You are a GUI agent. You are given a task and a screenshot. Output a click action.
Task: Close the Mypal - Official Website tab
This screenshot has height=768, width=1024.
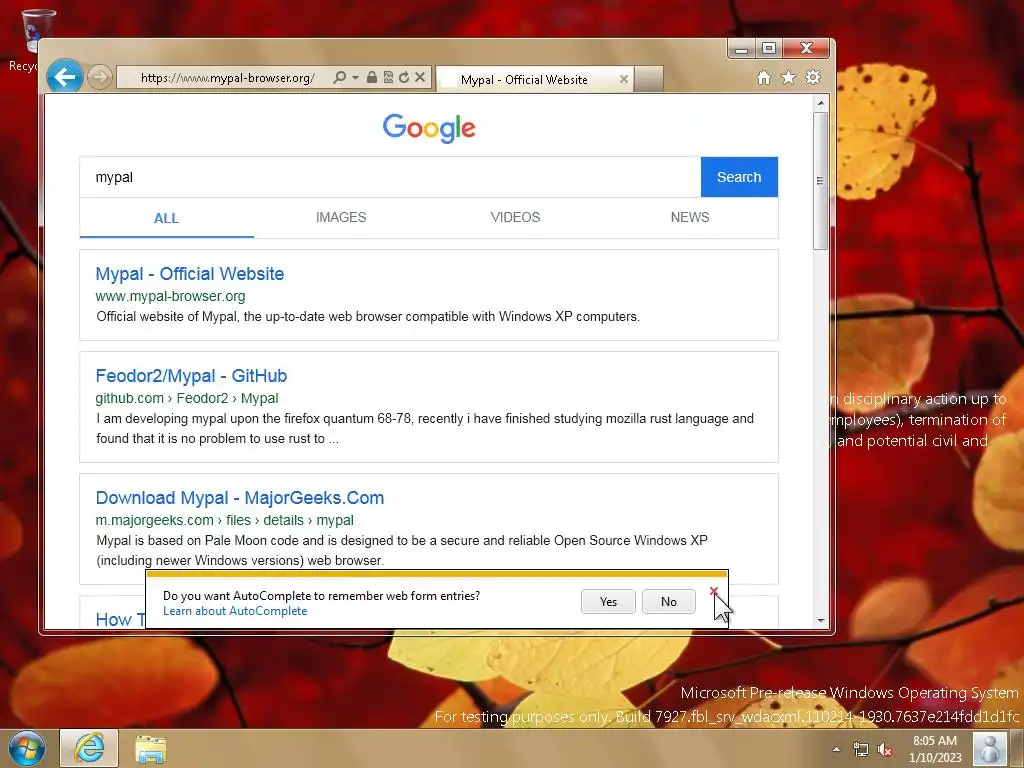click(624, 79)
